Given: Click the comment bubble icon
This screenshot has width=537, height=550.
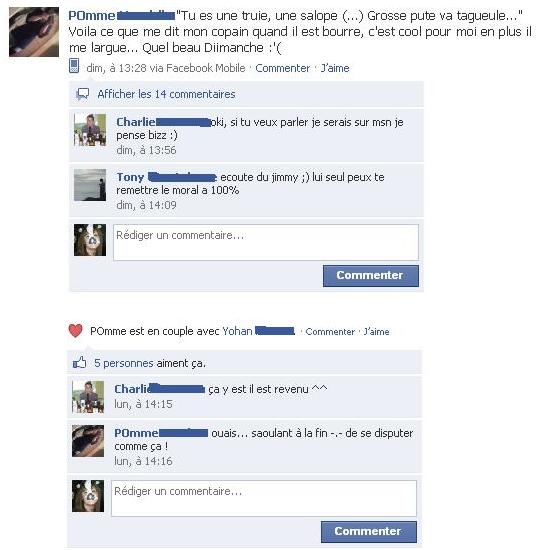Looking at the screenshot, I should pos(83,94).
